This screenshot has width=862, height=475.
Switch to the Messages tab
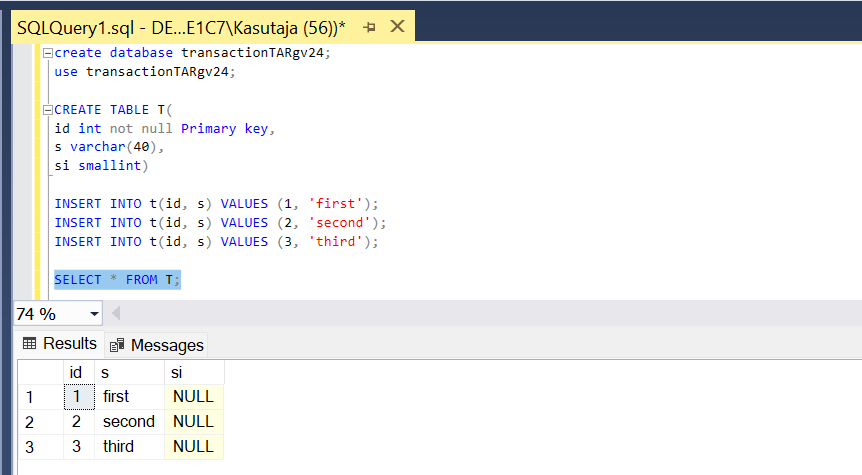[157, 345]
